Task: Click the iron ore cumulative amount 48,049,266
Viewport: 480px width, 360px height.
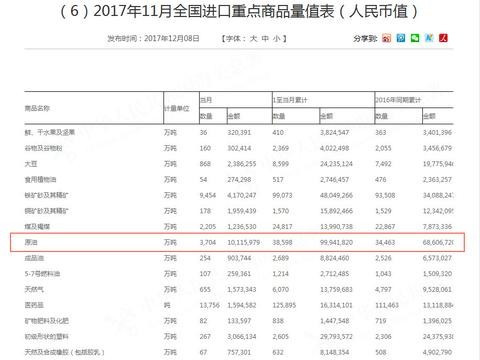Action: click(336, 195)
